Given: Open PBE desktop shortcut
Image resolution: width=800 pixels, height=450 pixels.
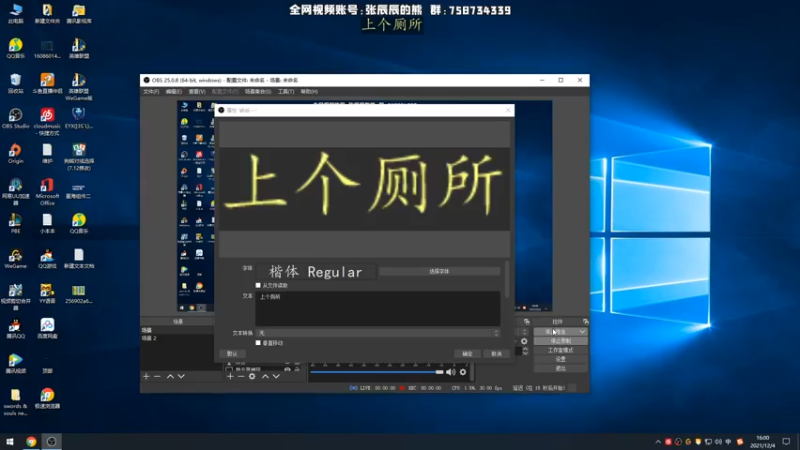Looking at the screenshot, I should (15, 223).
